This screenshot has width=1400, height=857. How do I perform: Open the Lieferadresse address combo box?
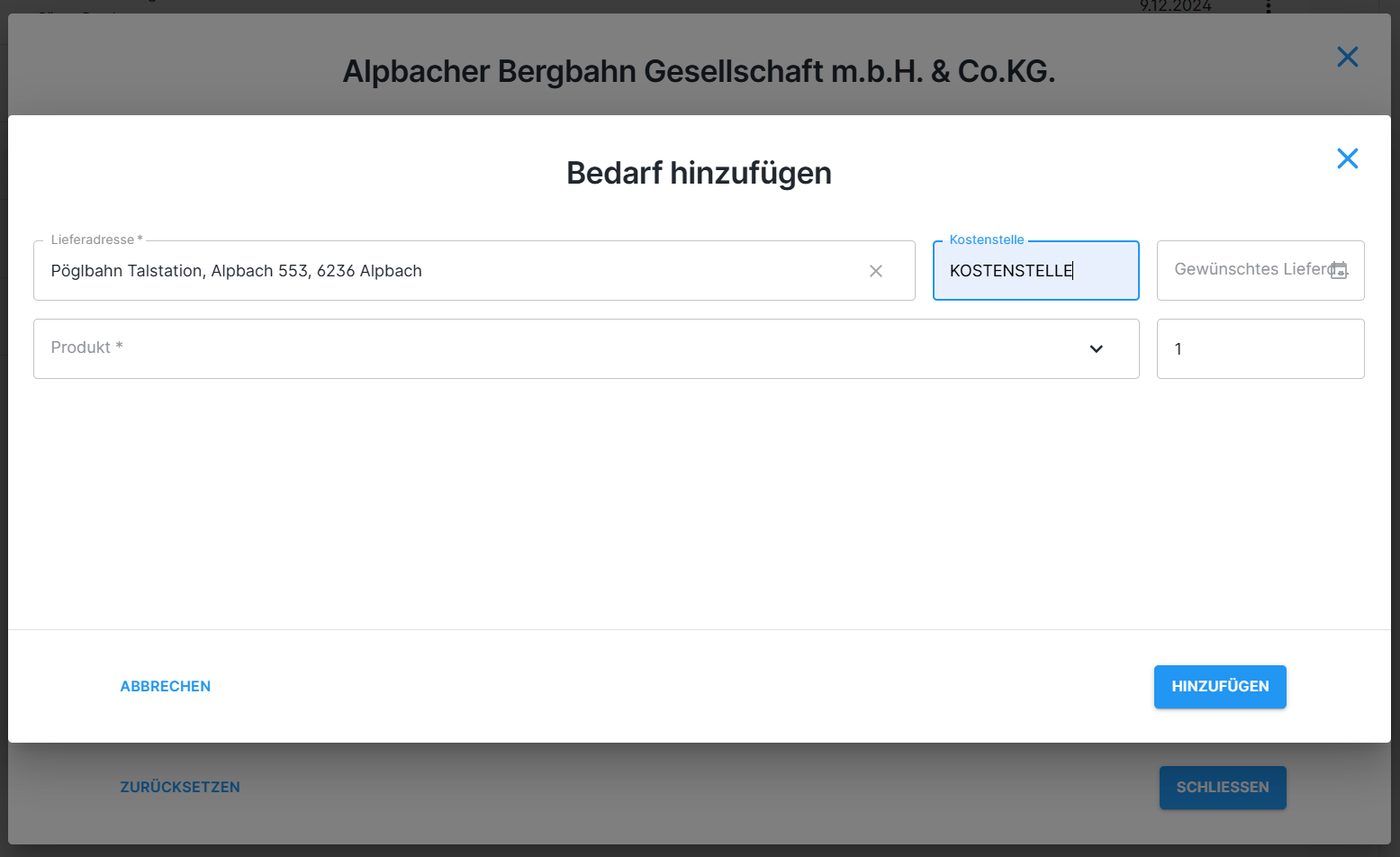[450, 271]
